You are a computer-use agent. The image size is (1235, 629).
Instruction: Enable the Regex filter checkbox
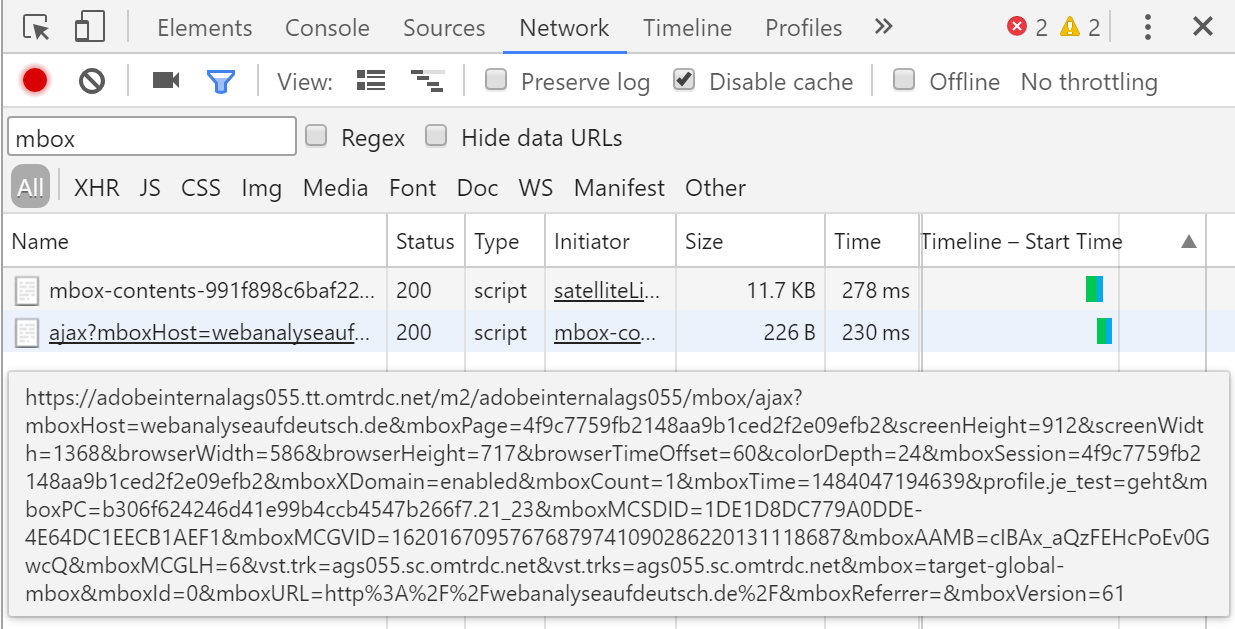coord(316,137)
